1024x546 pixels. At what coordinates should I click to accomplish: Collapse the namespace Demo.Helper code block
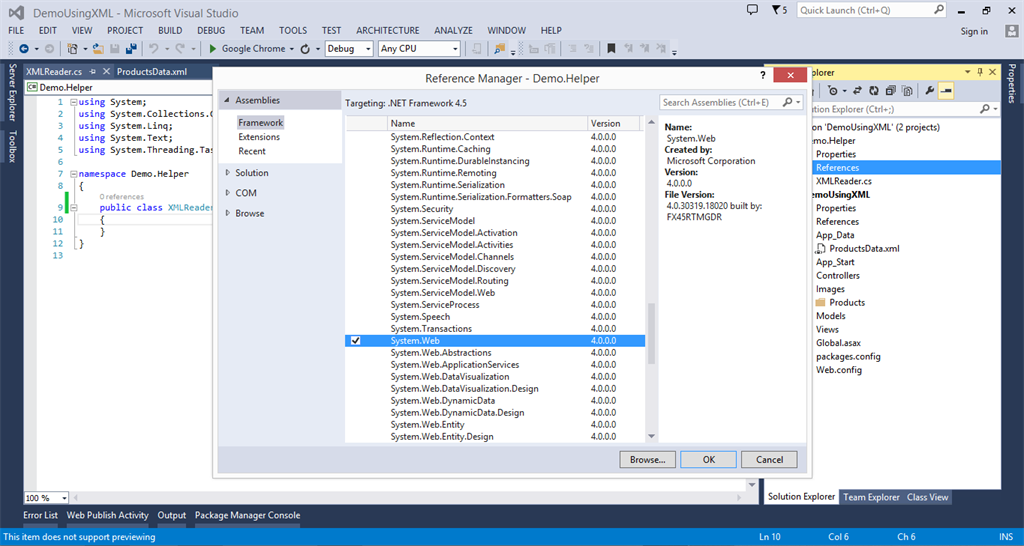(73, 174)
